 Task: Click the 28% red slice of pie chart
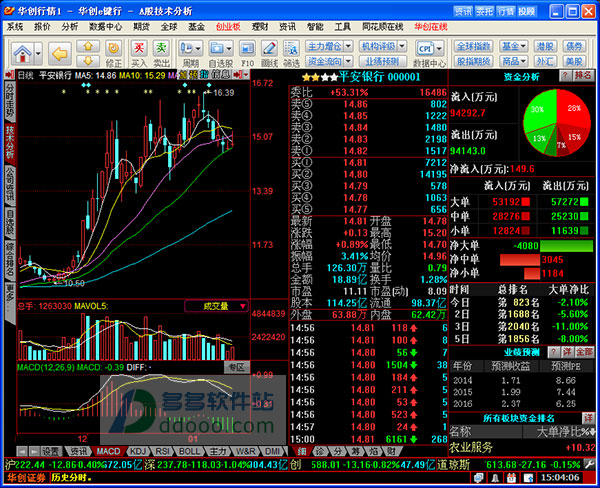point(573,109)
